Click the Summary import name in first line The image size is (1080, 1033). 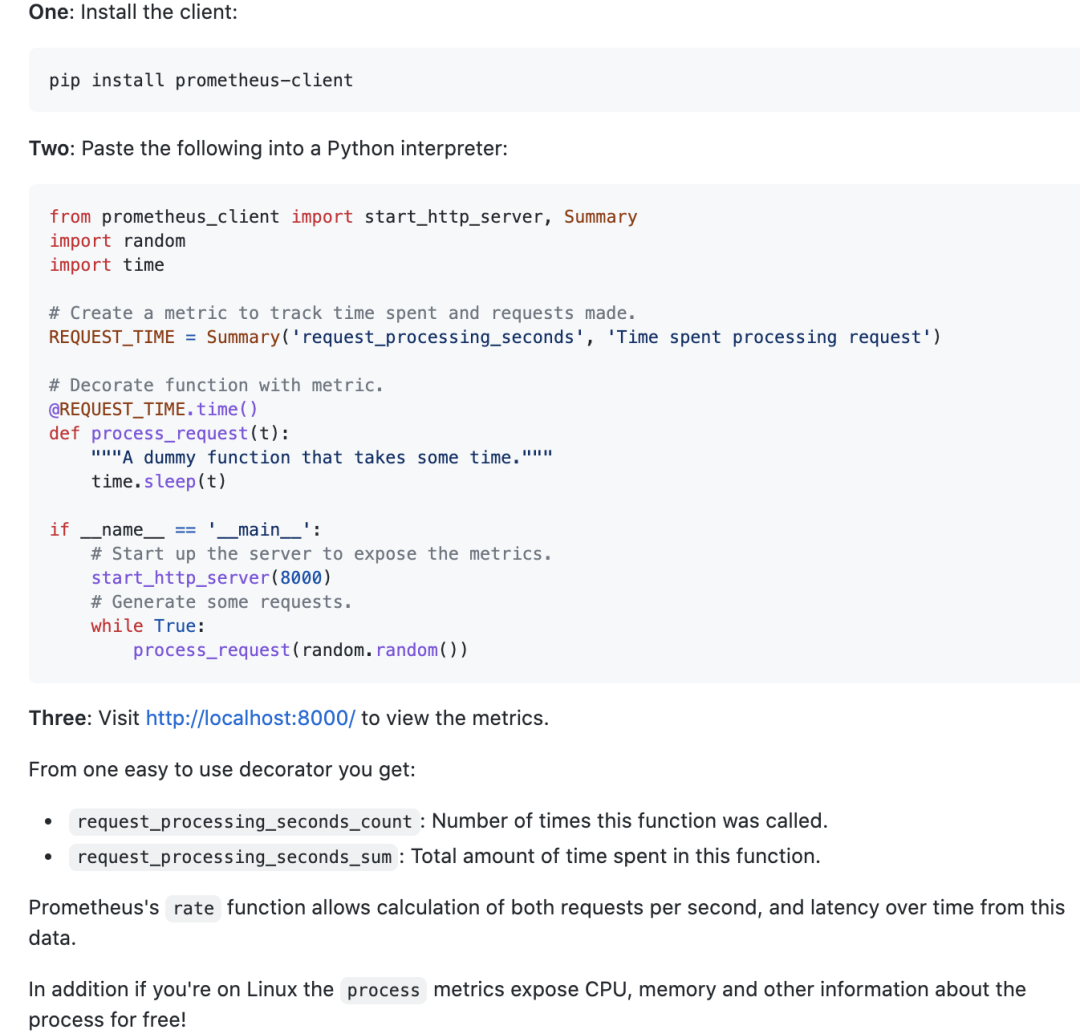[x=601, y=217]
